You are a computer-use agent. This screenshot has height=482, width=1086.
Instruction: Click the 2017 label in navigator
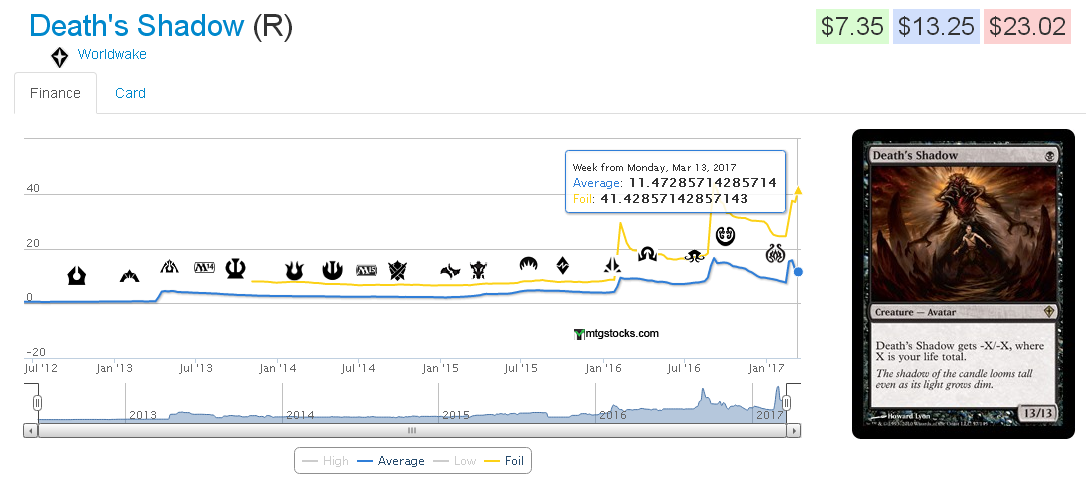[769, 416]
